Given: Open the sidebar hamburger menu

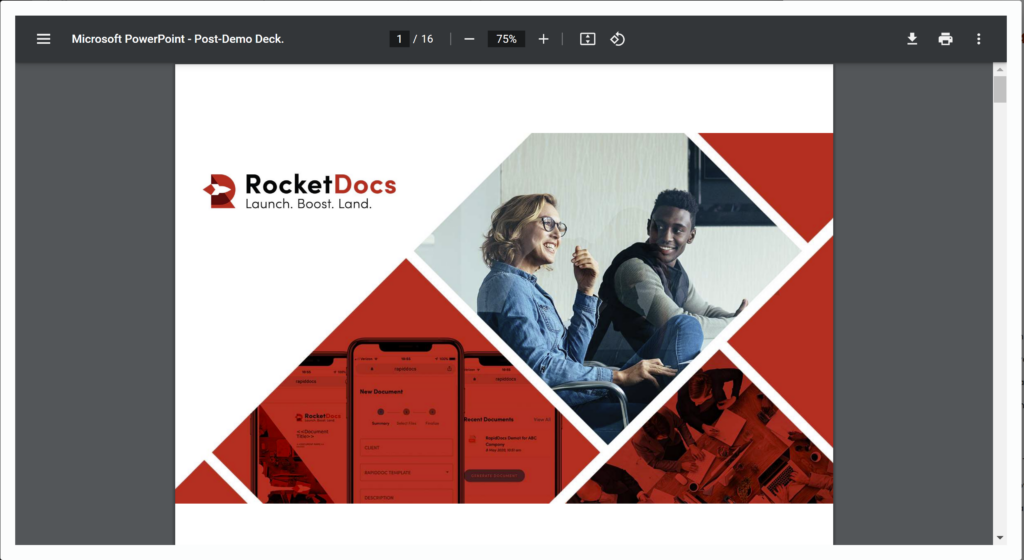Looking at the screenshot, I should click(43, 39).
